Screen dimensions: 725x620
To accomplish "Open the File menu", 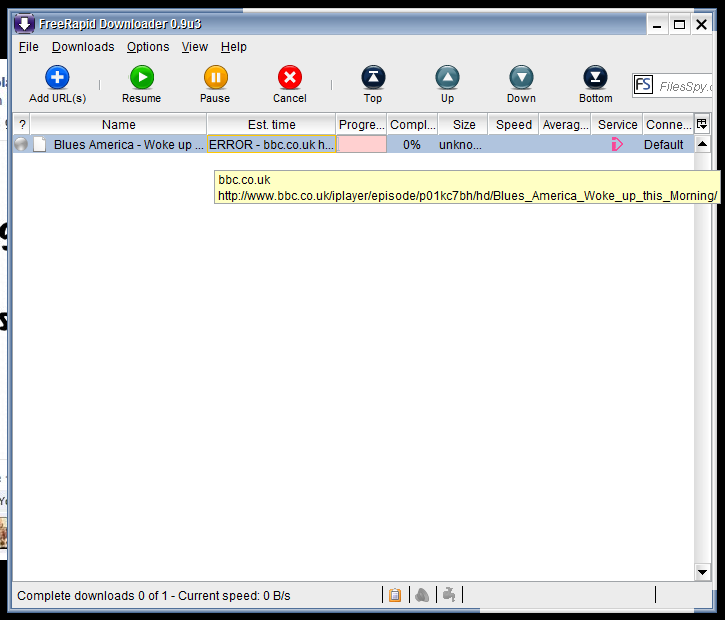I will [x=28, y=47].
